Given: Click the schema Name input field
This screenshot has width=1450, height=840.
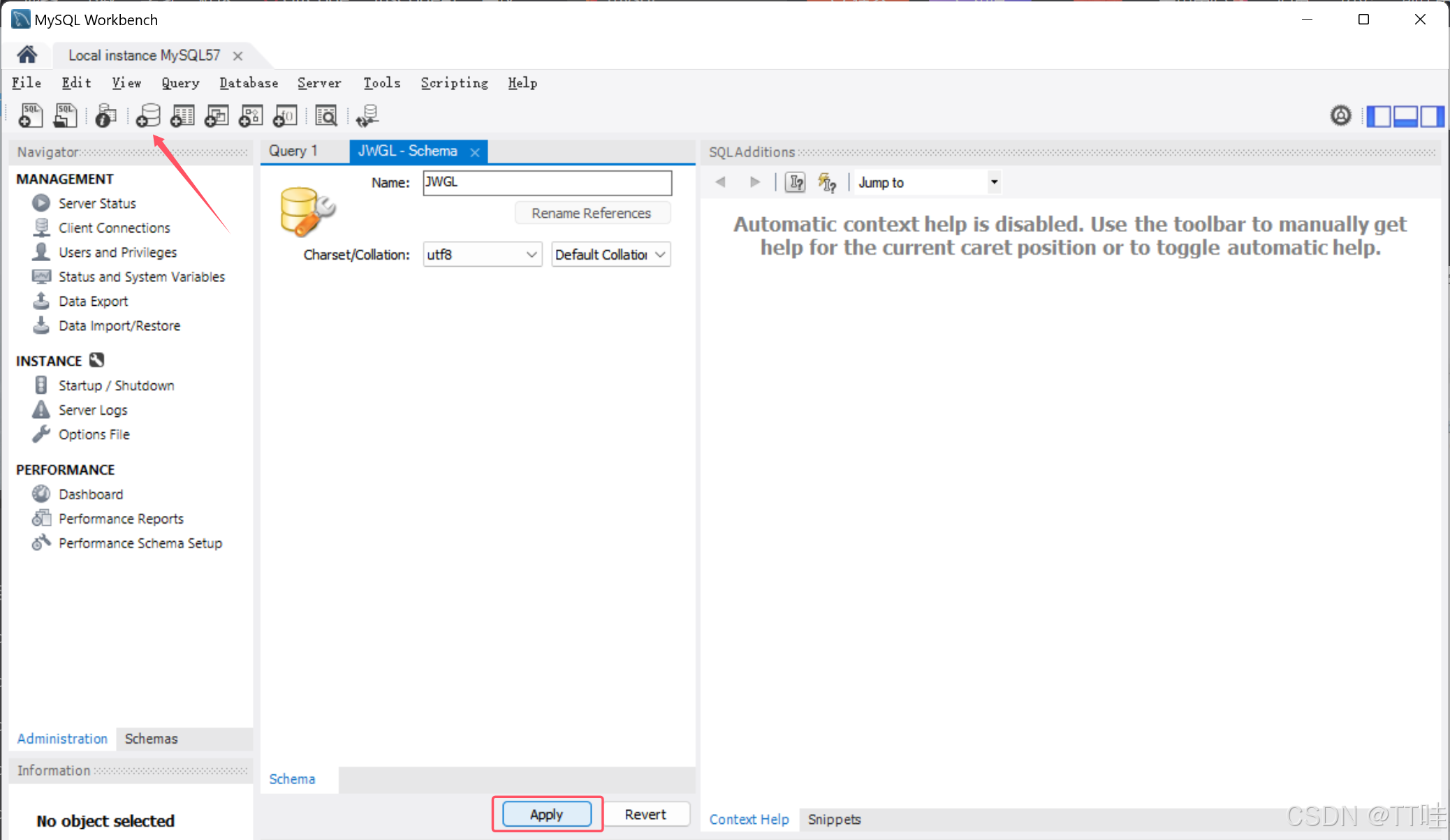Looking at the screenshot, I should tap(547, 182).
